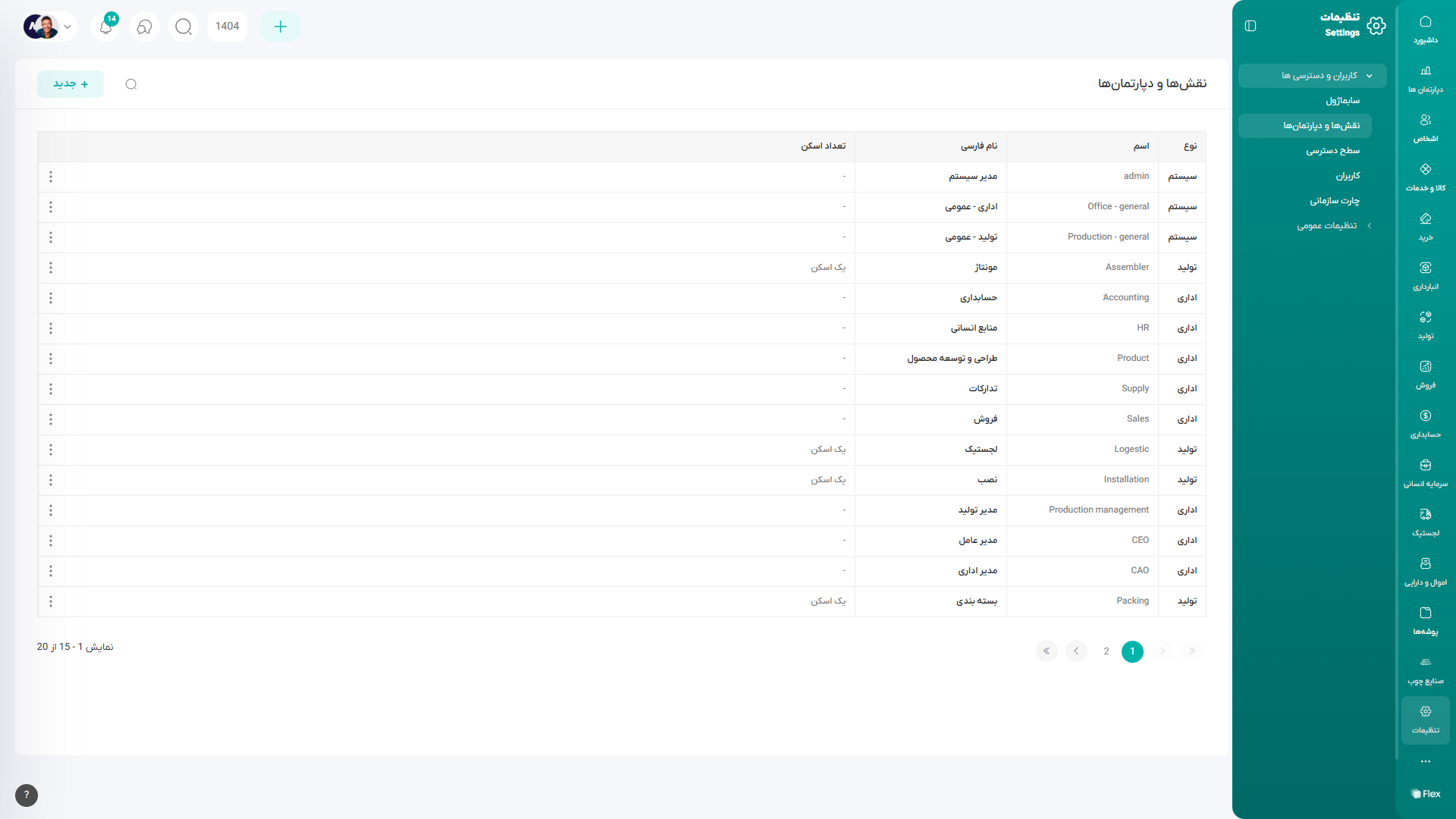Click the global search magnifier in top bar
Viewport: 1456px width, 819px height.
184,27
